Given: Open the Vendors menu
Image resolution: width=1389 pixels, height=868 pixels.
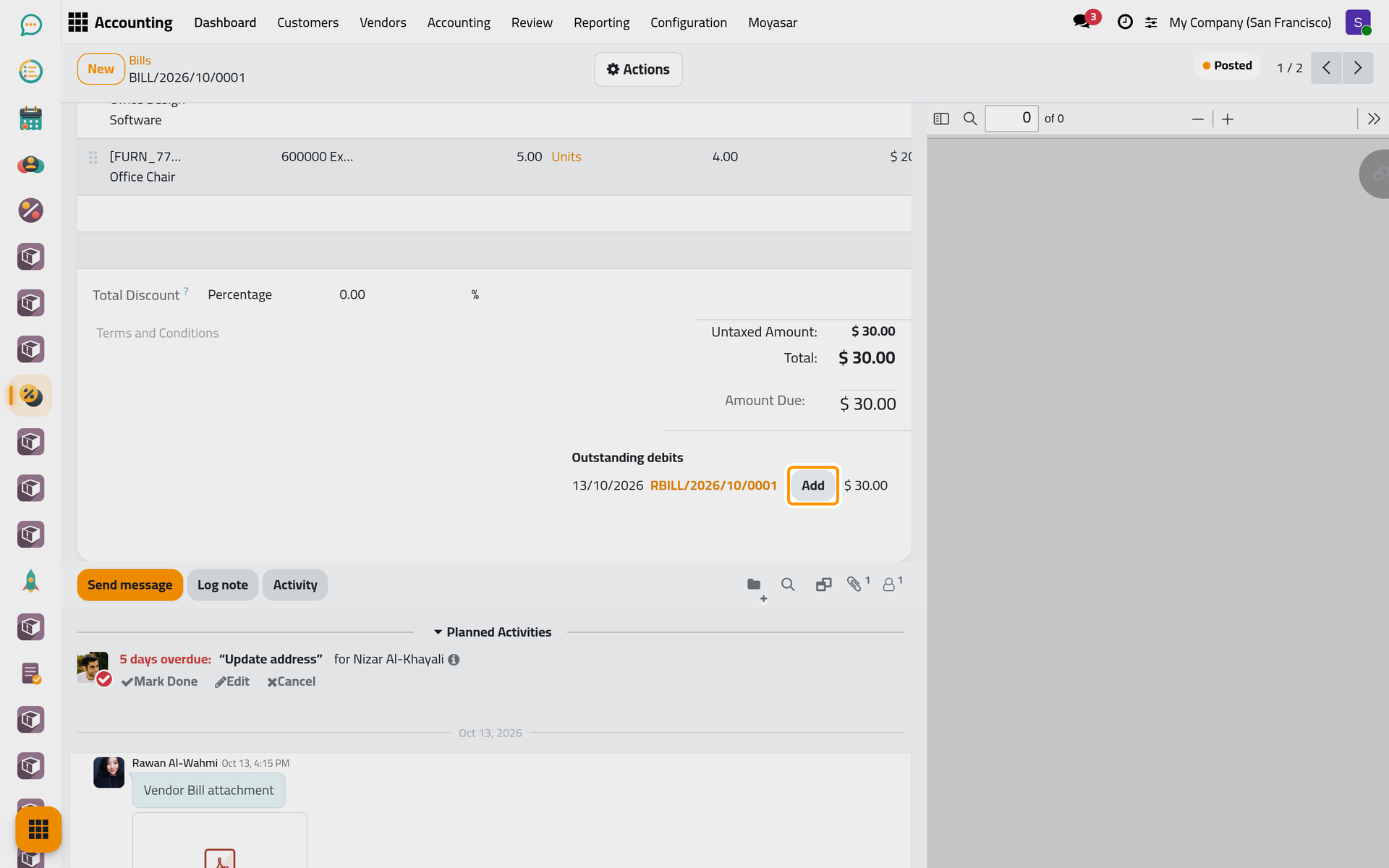Looking at the screenshot, I should [x=383, y=22].
